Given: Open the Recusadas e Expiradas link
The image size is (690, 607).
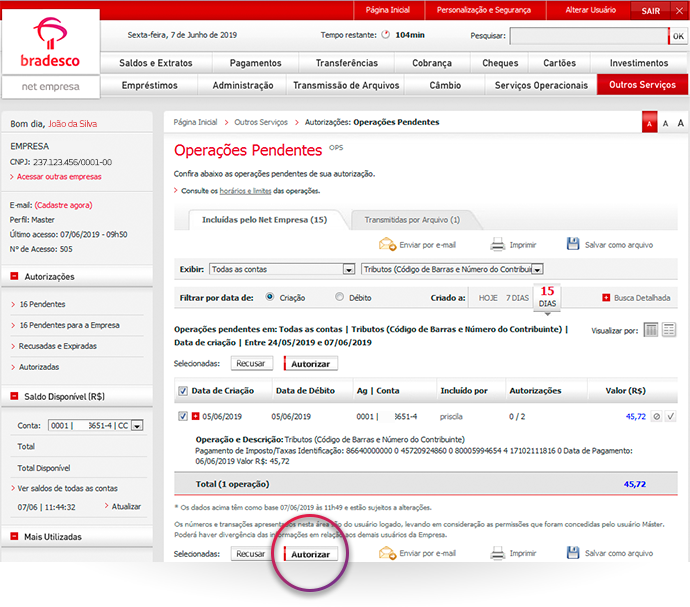Looking at the screenshot, I should click(56, 346).
